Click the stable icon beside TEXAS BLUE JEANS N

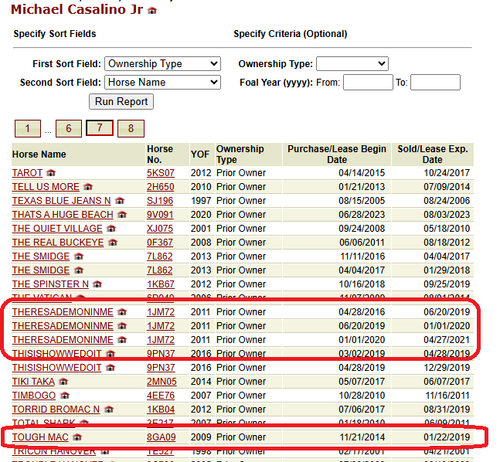(120, 201)
